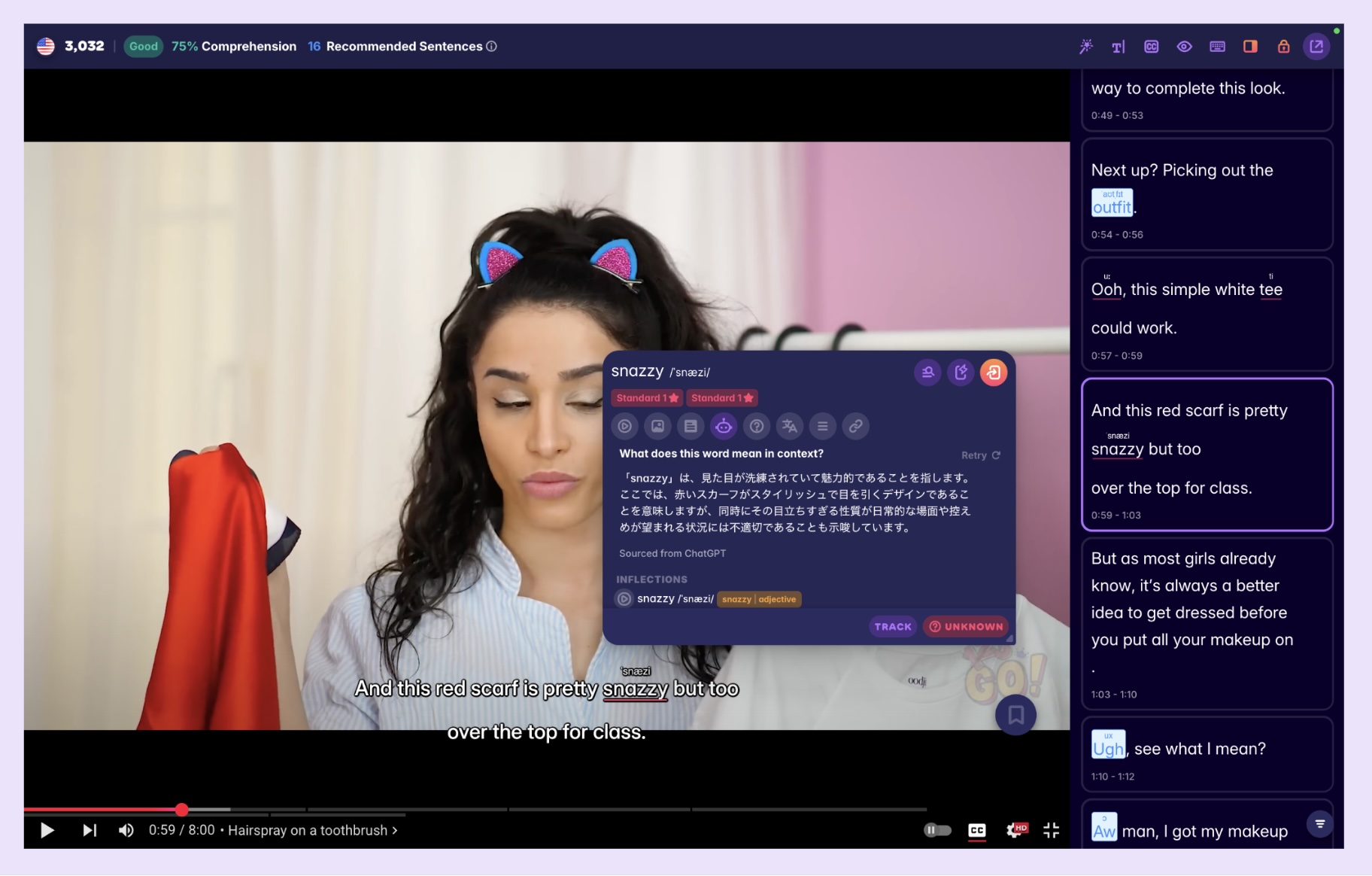Image resolution: width=1372 pixels, height=876 pixels.
Task: Play the video
Action: pyautogui.click(x=47, y=830)
